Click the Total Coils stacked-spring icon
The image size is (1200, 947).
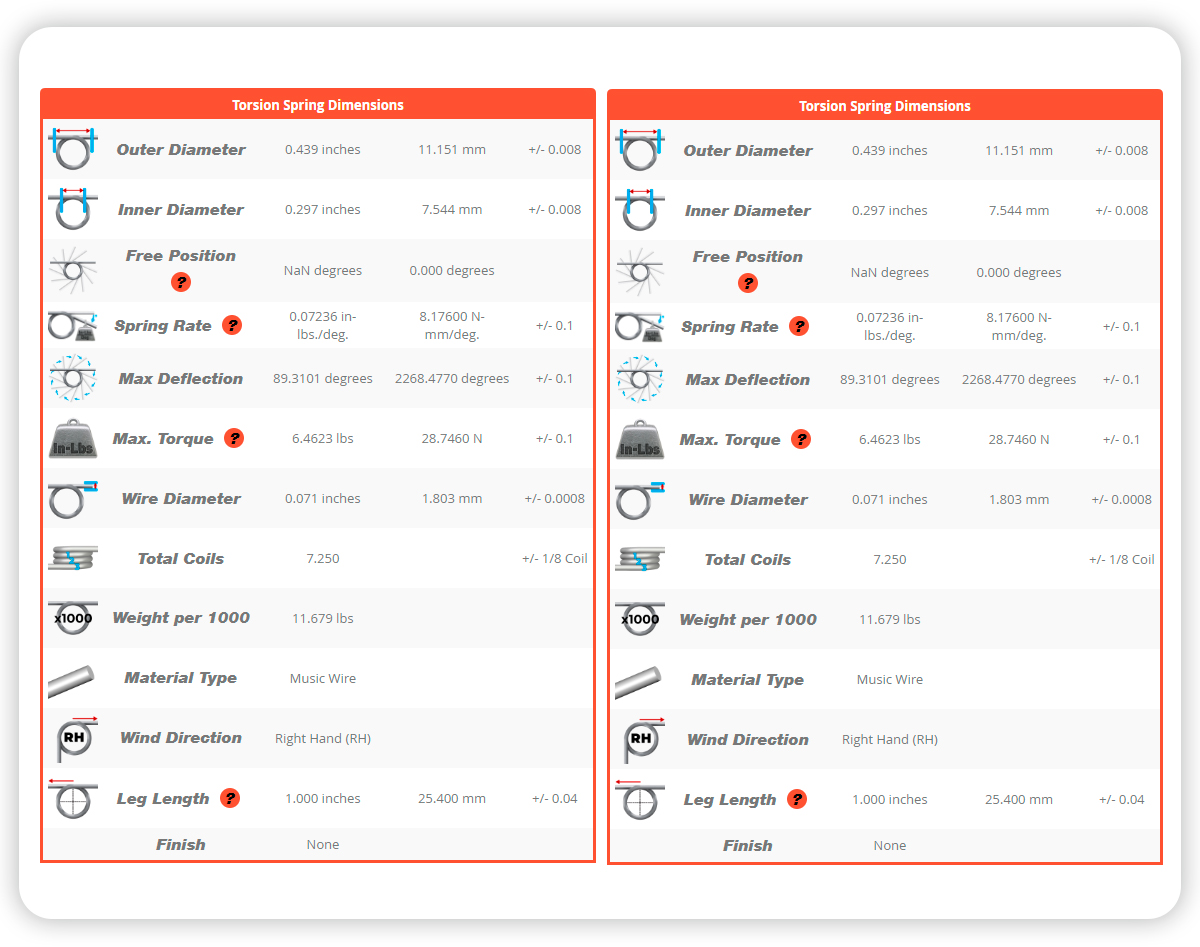[x=72, y=558]
